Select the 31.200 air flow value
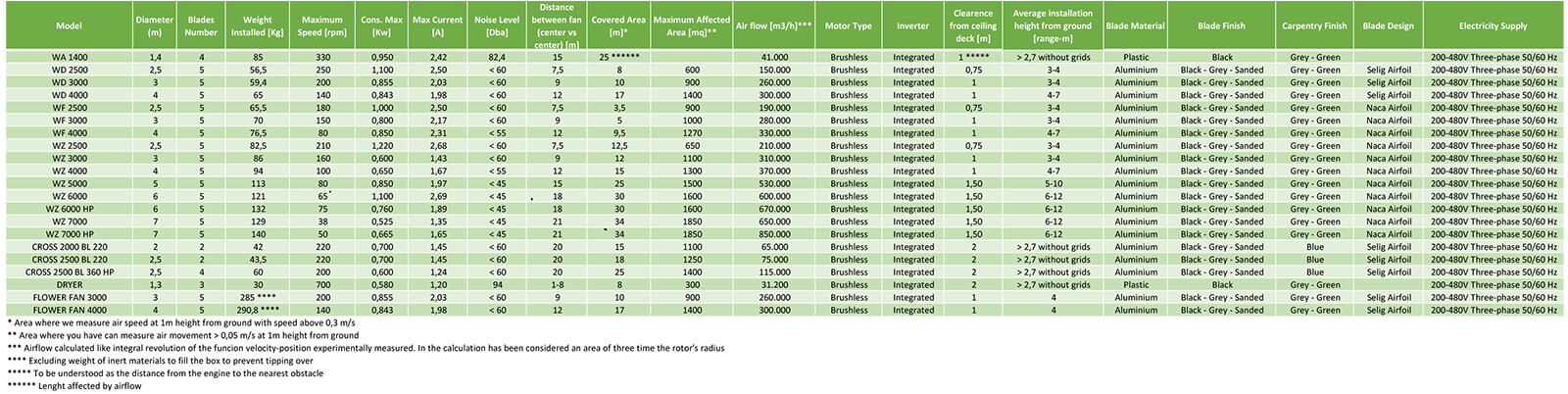Screen dimensions: 1568x394 click(774, 285)
